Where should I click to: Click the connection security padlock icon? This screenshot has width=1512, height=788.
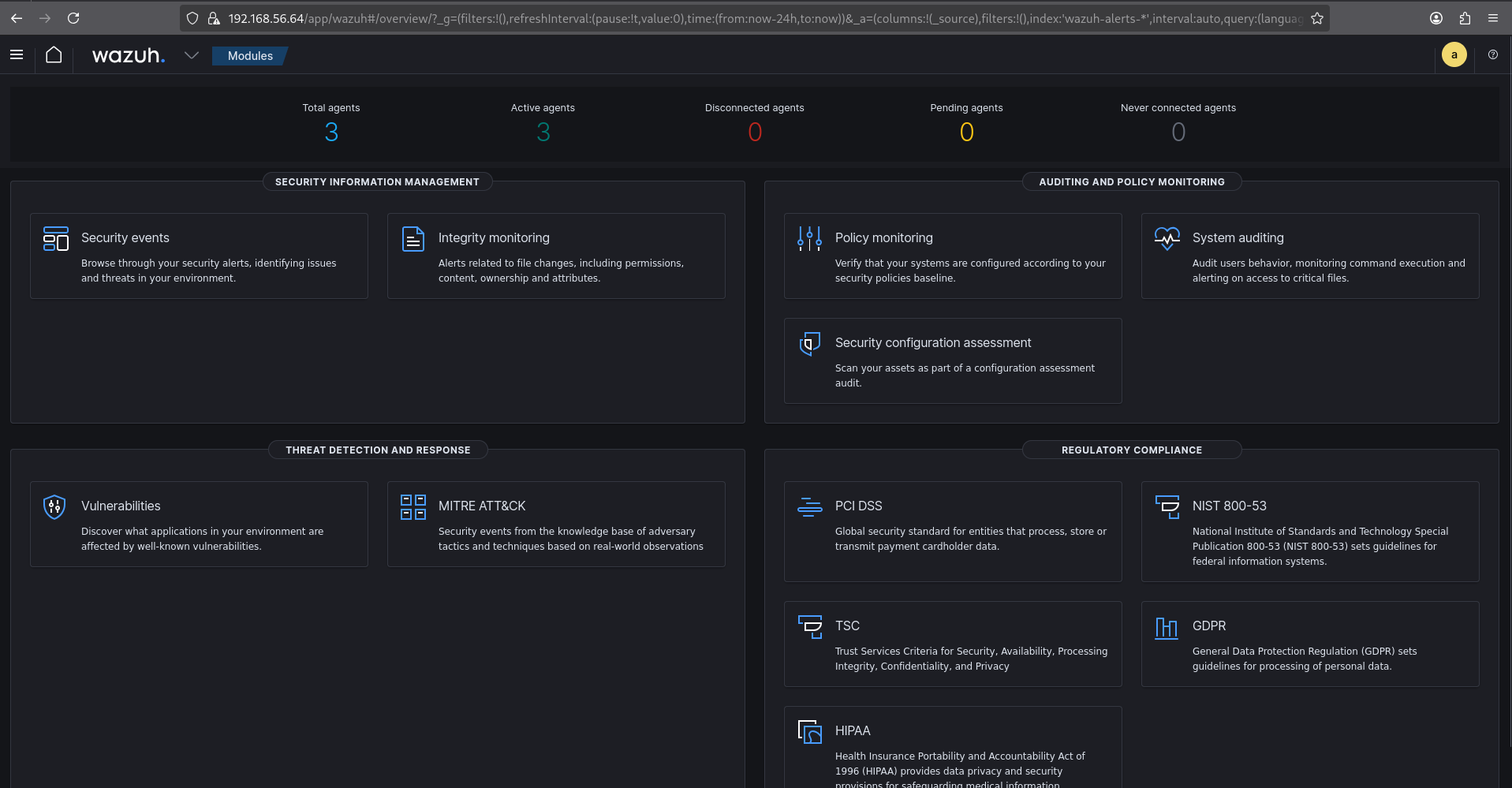point(213,18)
